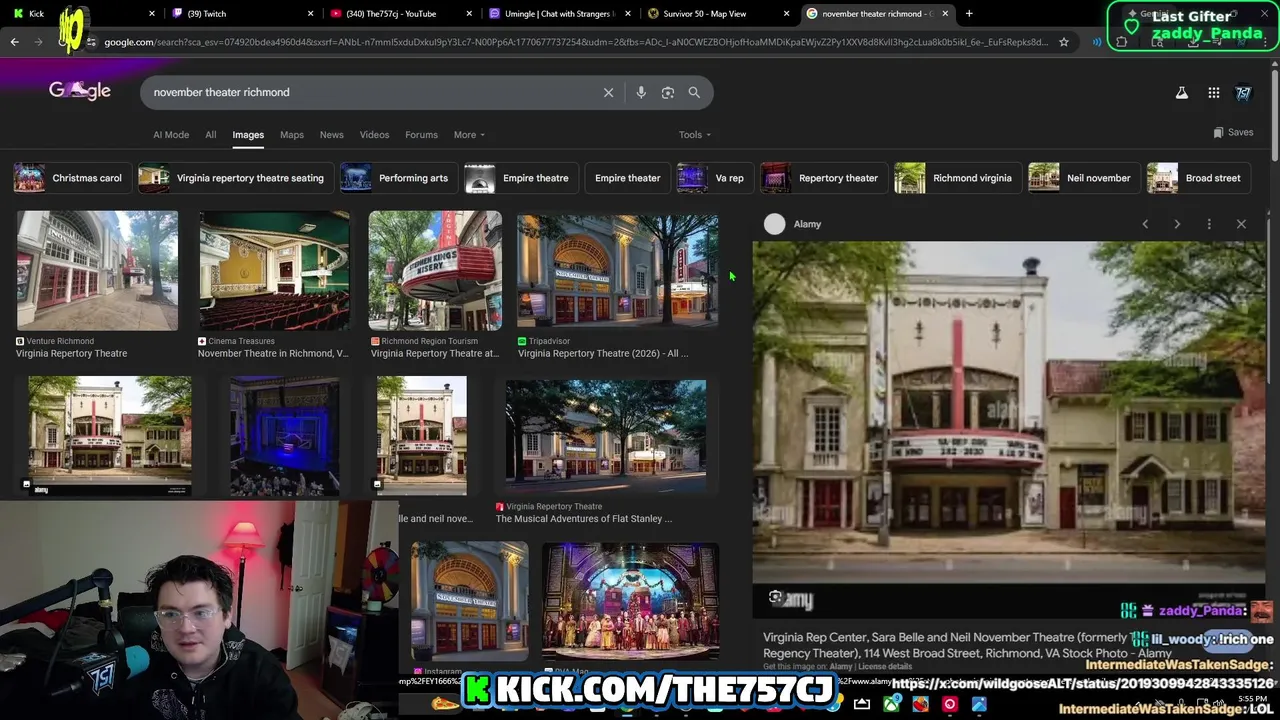Open the Flat Stanley musical thumbnail

606,436
